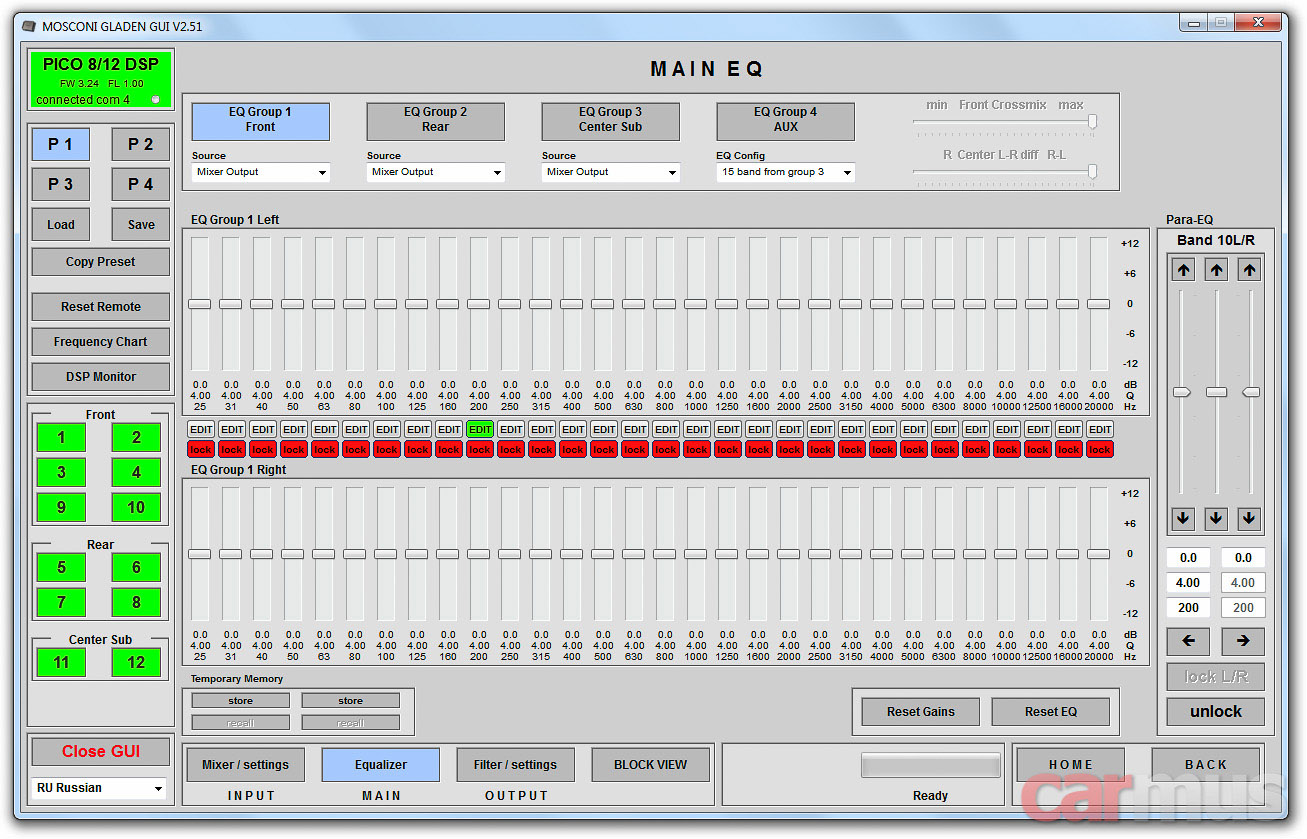Click the left 200 frequency field in Para-EQ
The image size is (1307, 839).
click(x=1188, y=607)
